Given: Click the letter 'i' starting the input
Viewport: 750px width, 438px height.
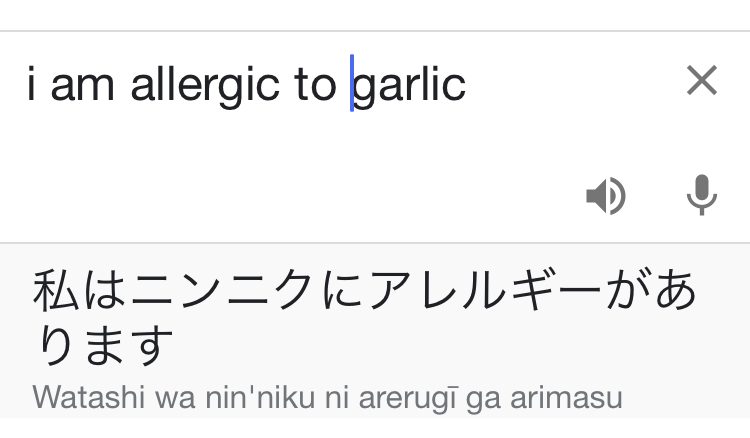Looking at the screenshot, I should [x=32, y=84].
